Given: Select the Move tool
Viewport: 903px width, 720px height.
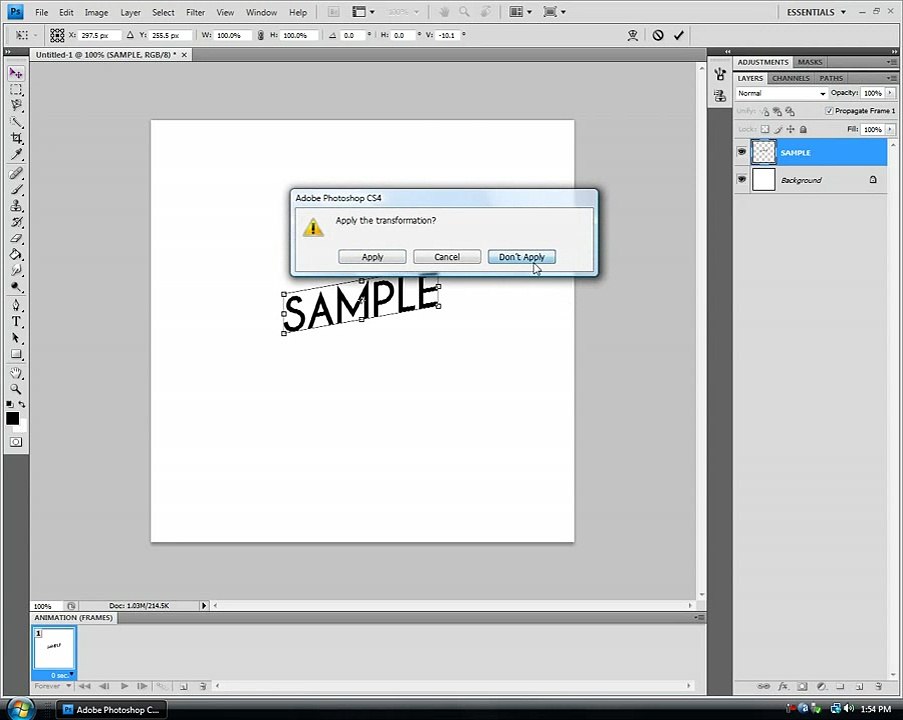Looking at the screenshot, I should pyautogui.click(x=16, y=73).
